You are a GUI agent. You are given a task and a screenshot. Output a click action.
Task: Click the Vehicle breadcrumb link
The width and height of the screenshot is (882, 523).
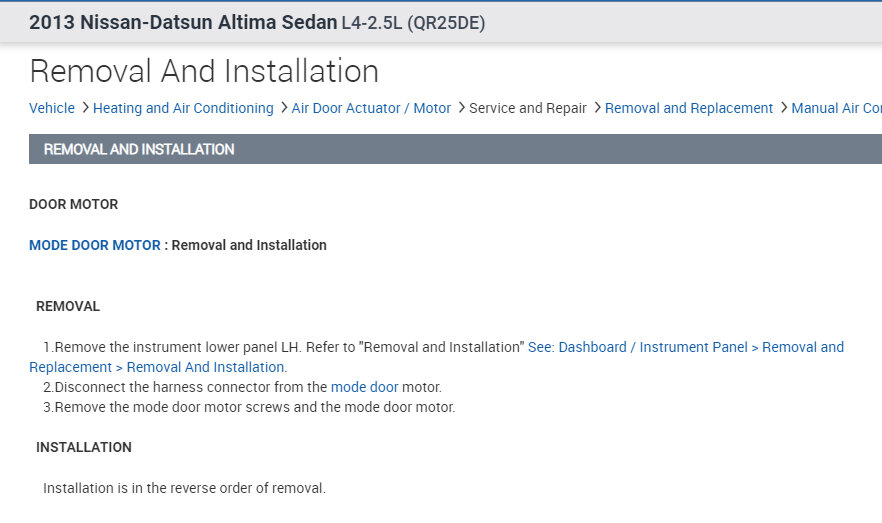[52, 108]
